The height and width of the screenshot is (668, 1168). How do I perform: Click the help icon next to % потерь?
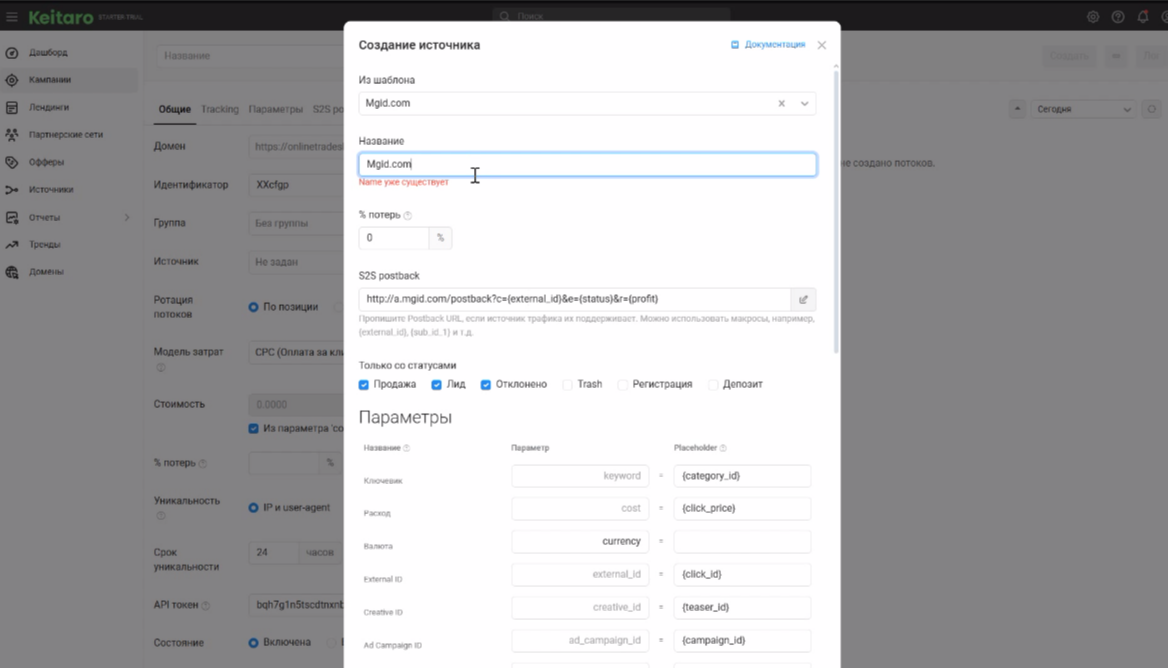coord(408,215)
